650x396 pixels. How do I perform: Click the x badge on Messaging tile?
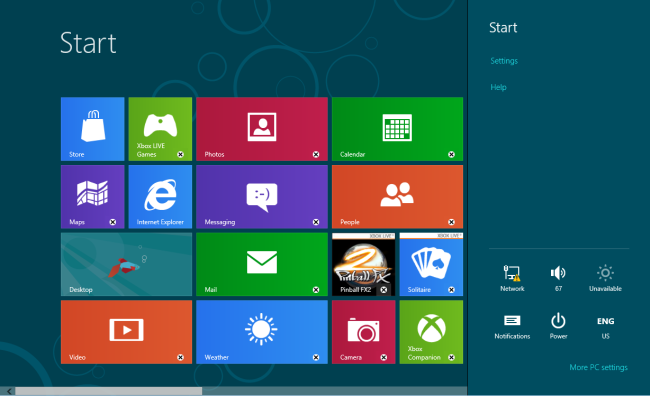tap(316, 222)
